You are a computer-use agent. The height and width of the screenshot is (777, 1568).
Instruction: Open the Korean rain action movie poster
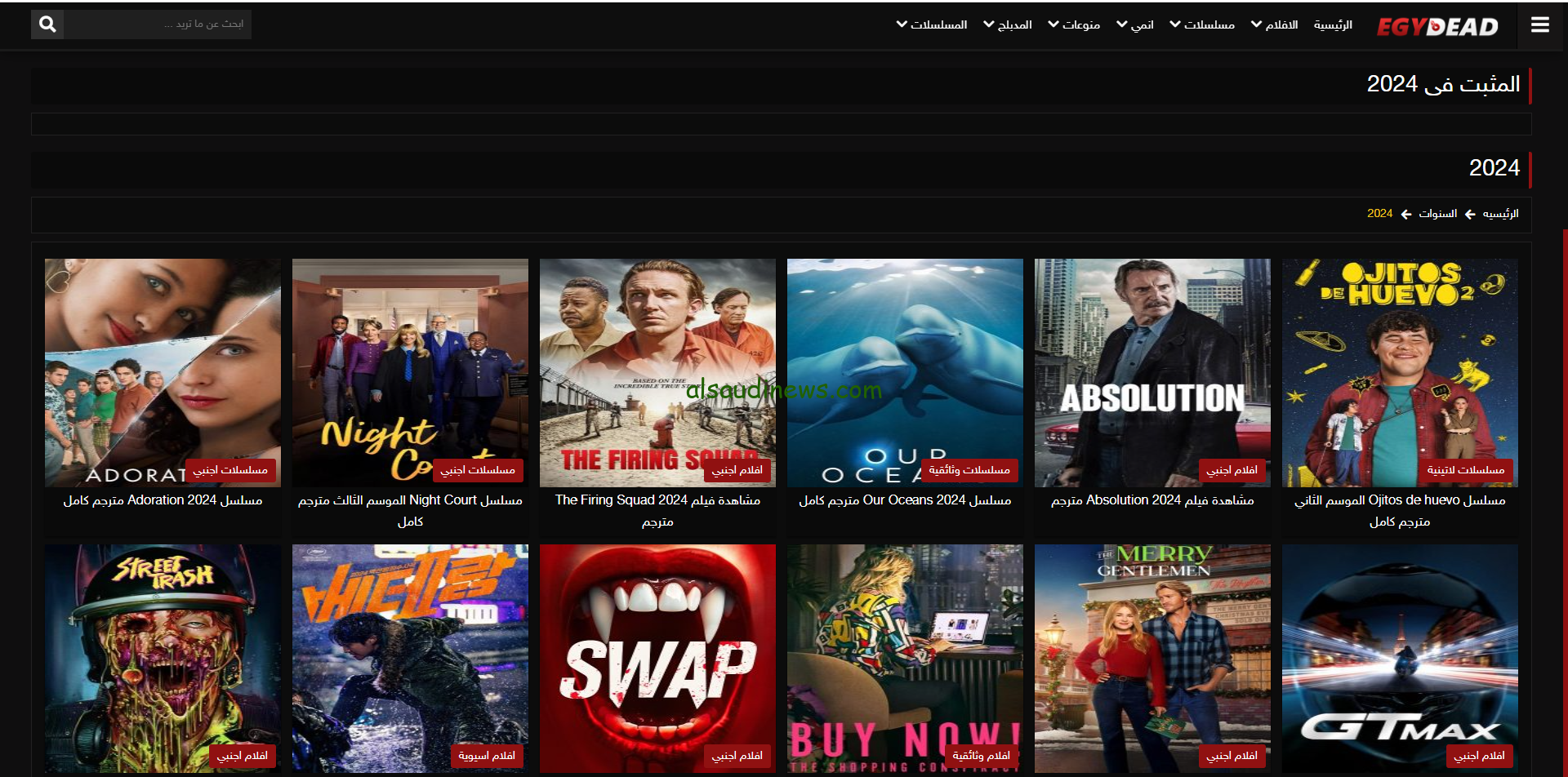(x=410, y=659)
